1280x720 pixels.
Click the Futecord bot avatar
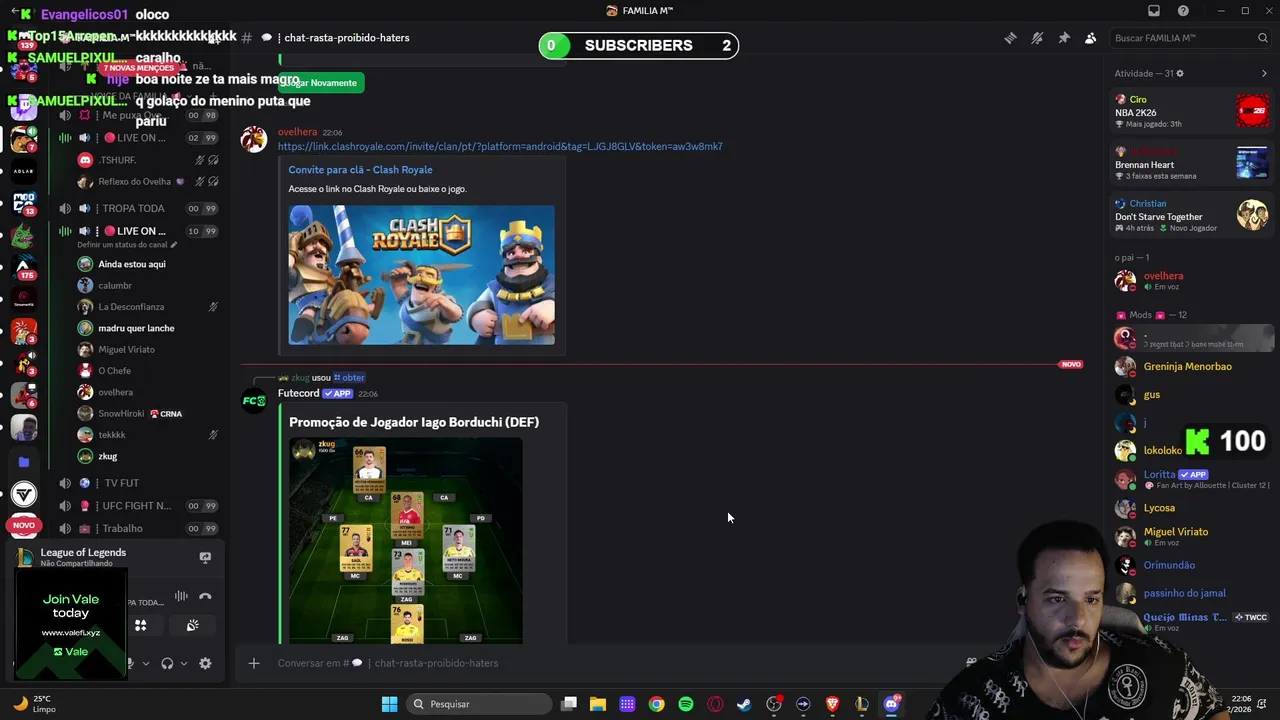(x=254, y=401)
